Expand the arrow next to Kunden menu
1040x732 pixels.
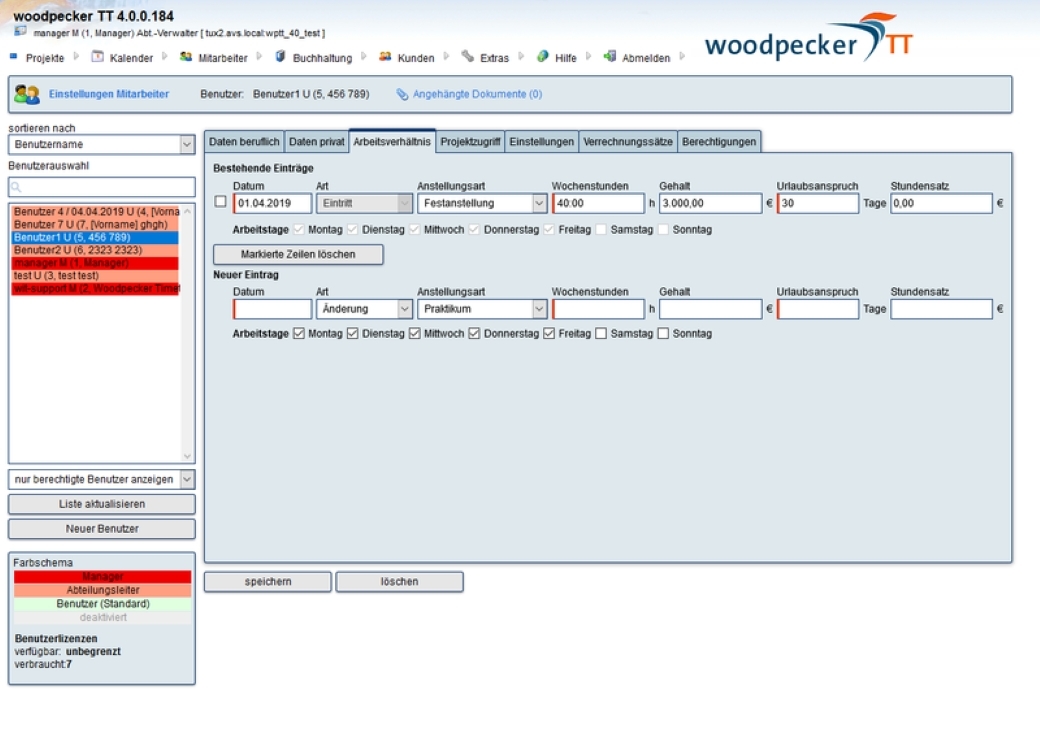(446, 57)
